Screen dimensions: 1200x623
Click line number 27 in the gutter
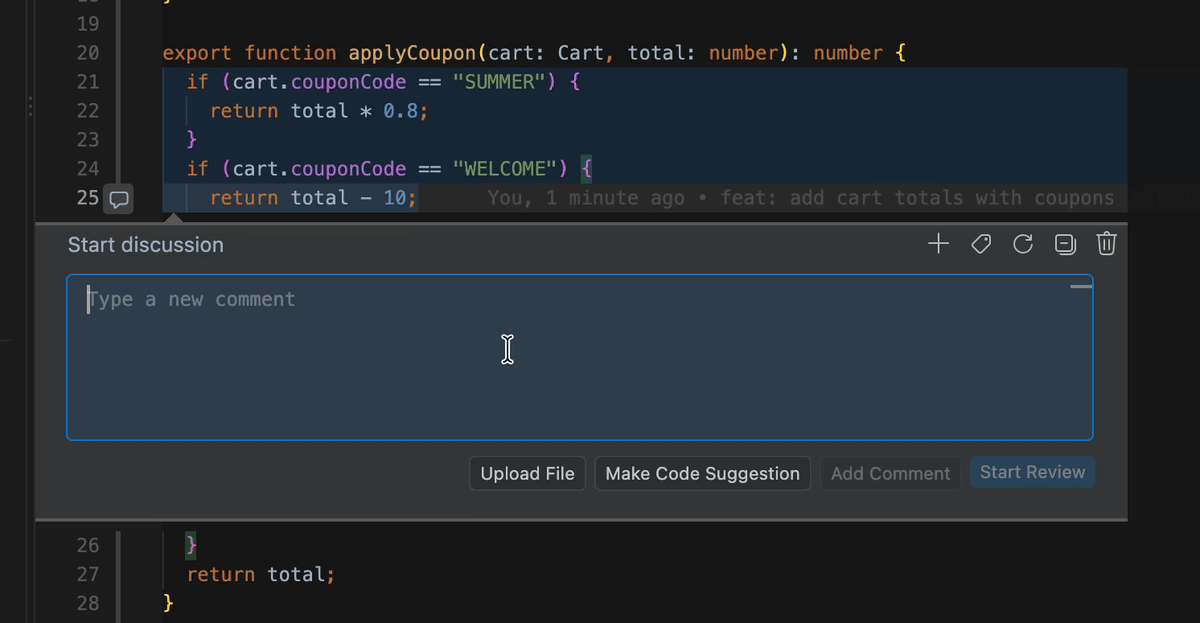pyautogui.click(x=88, y=575)
